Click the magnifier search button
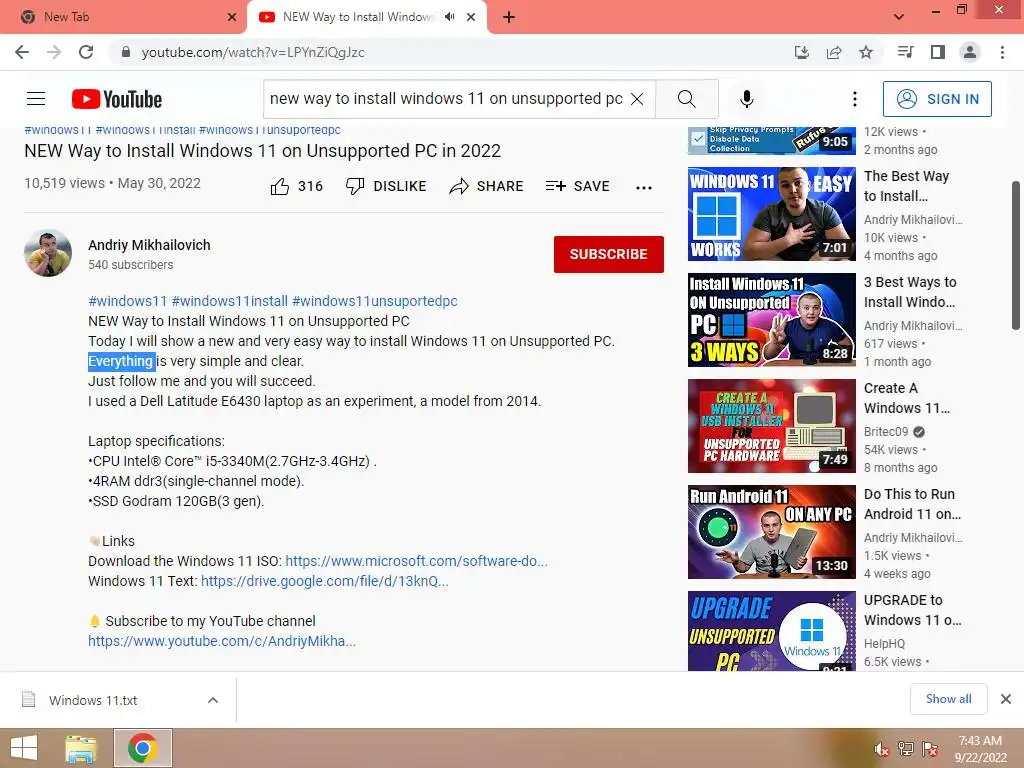 tap(686, 99)
